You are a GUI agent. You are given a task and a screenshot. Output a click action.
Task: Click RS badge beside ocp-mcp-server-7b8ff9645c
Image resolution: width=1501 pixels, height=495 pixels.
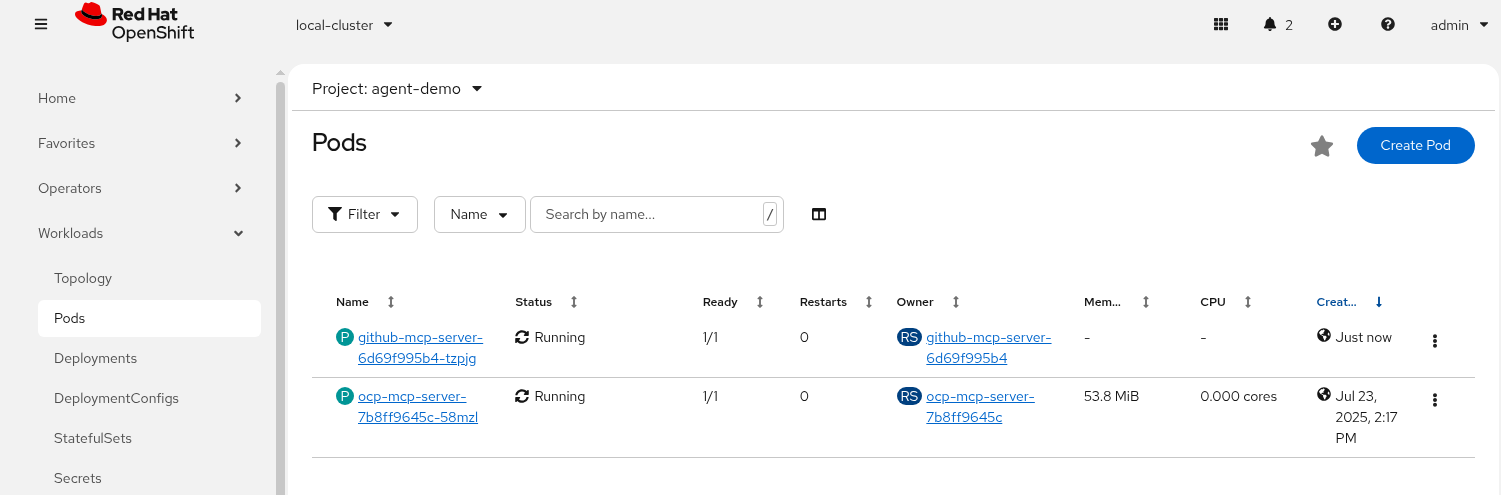click(x=909, y=397)
